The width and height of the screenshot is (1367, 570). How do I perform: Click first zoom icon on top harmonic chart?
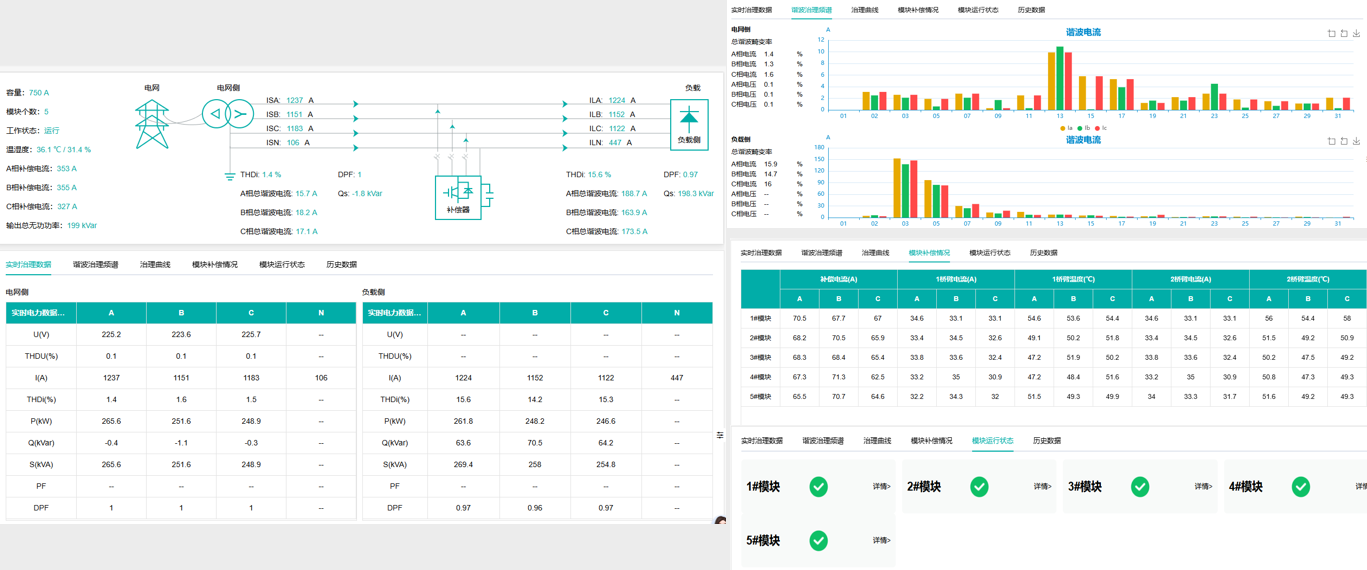[1331, 33]
